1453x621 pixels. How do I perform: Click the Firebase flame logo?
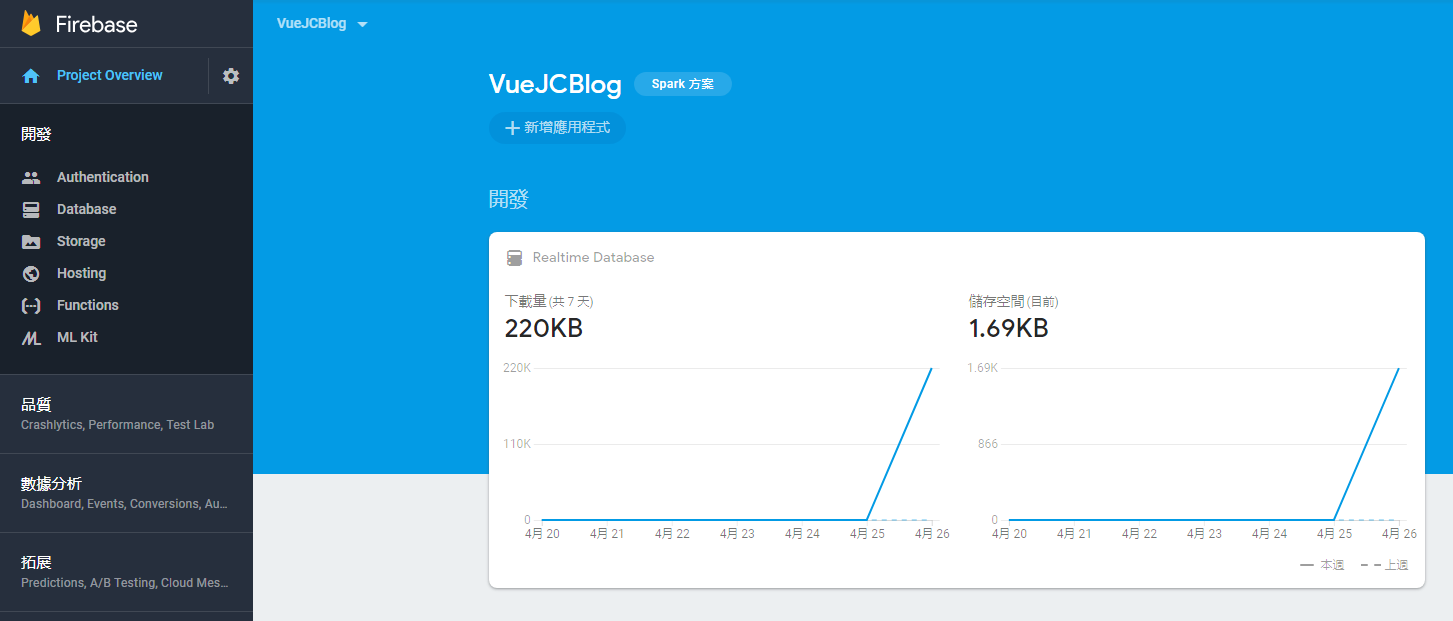pos(31,24)
